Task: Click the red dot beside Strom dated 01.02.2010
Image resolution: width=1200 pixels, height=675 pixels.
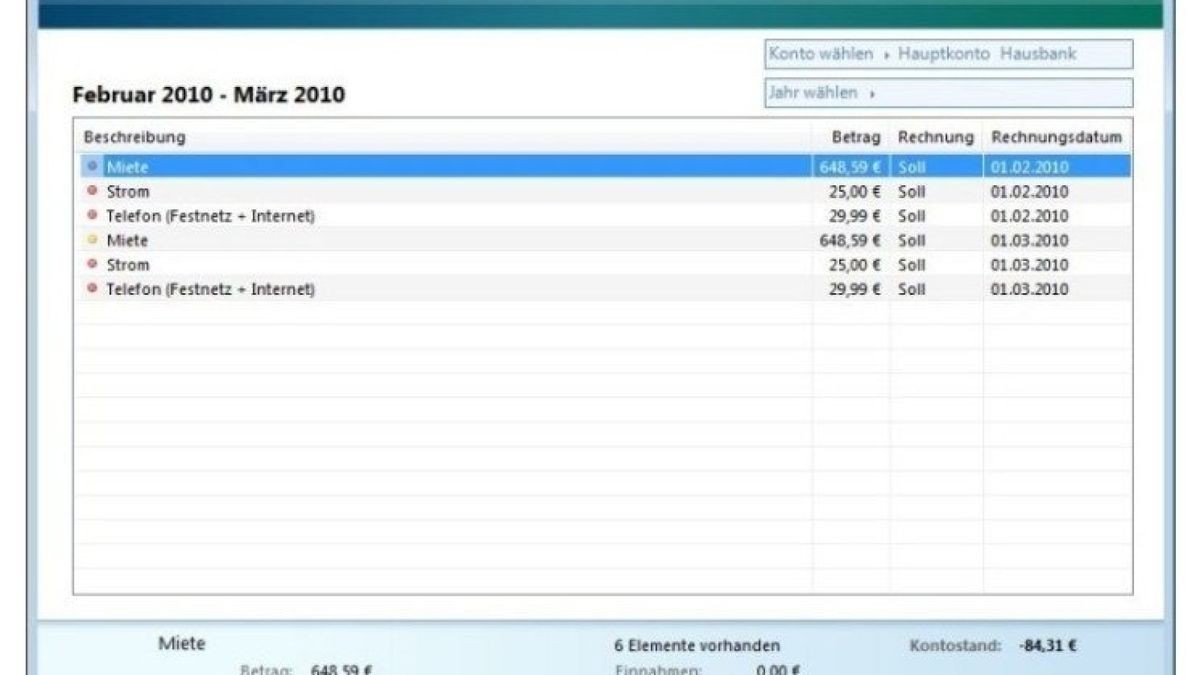Action: 93,191
